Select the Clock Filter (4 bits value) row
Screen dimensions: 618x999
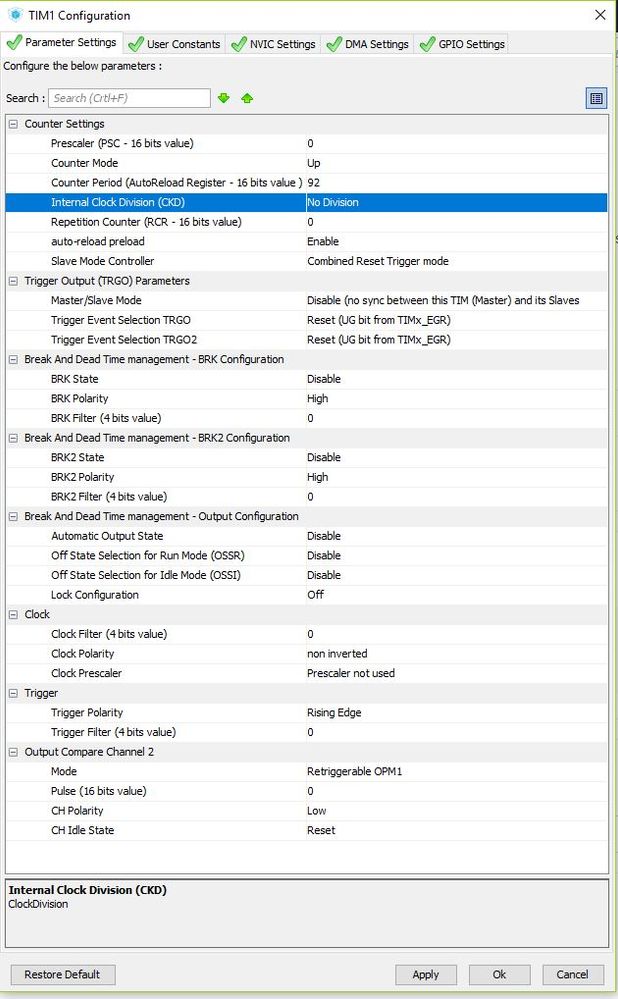point(306,635)
